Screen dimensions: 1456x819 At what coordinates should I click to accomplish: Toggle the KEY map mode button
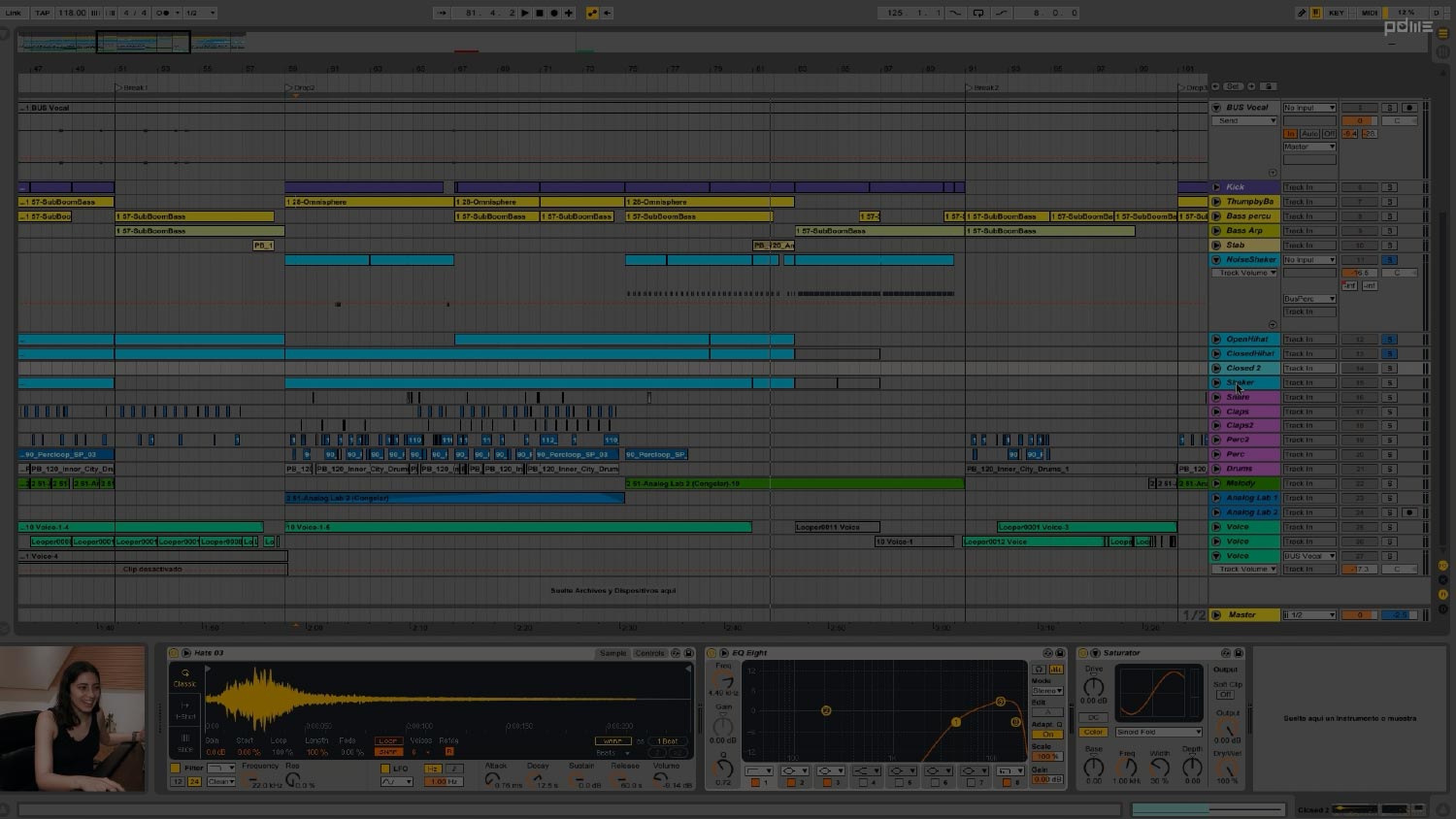click(x=1337, y=13)
